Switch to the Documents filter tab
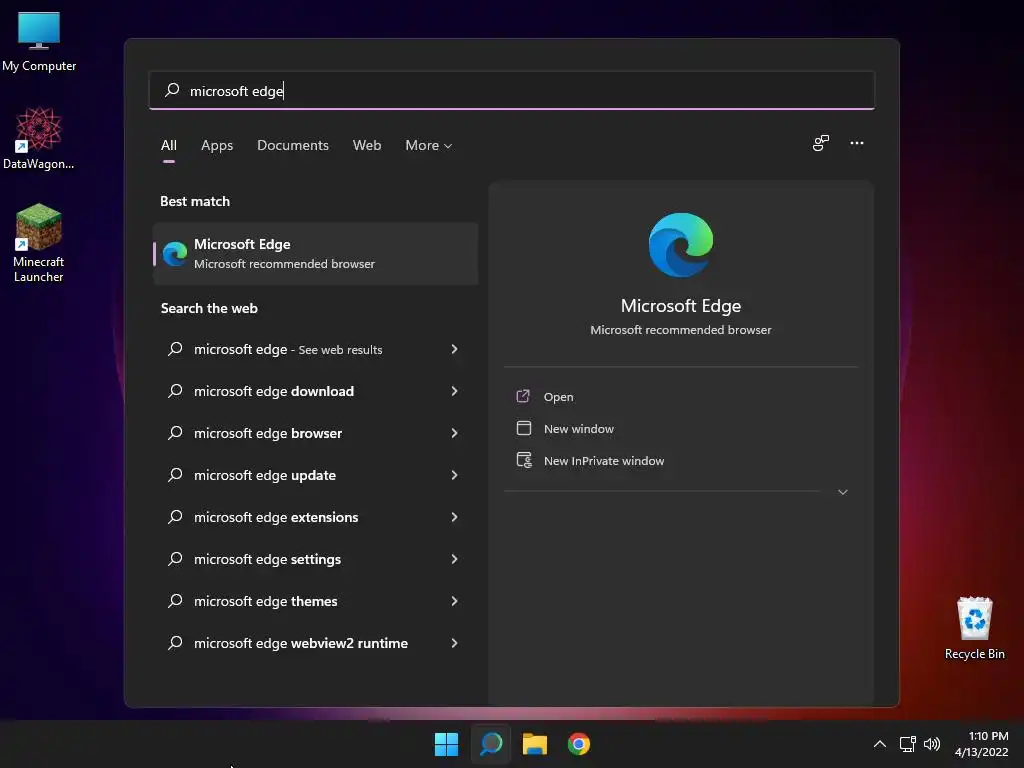 pos(293,146)
